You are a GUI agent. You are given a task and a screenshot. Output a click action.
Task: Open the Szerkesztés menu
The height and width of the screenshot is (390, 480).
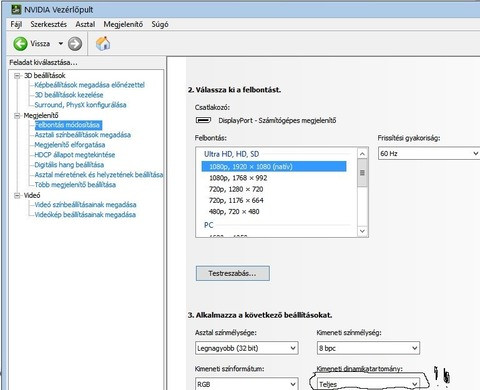(x=49, y=24)
